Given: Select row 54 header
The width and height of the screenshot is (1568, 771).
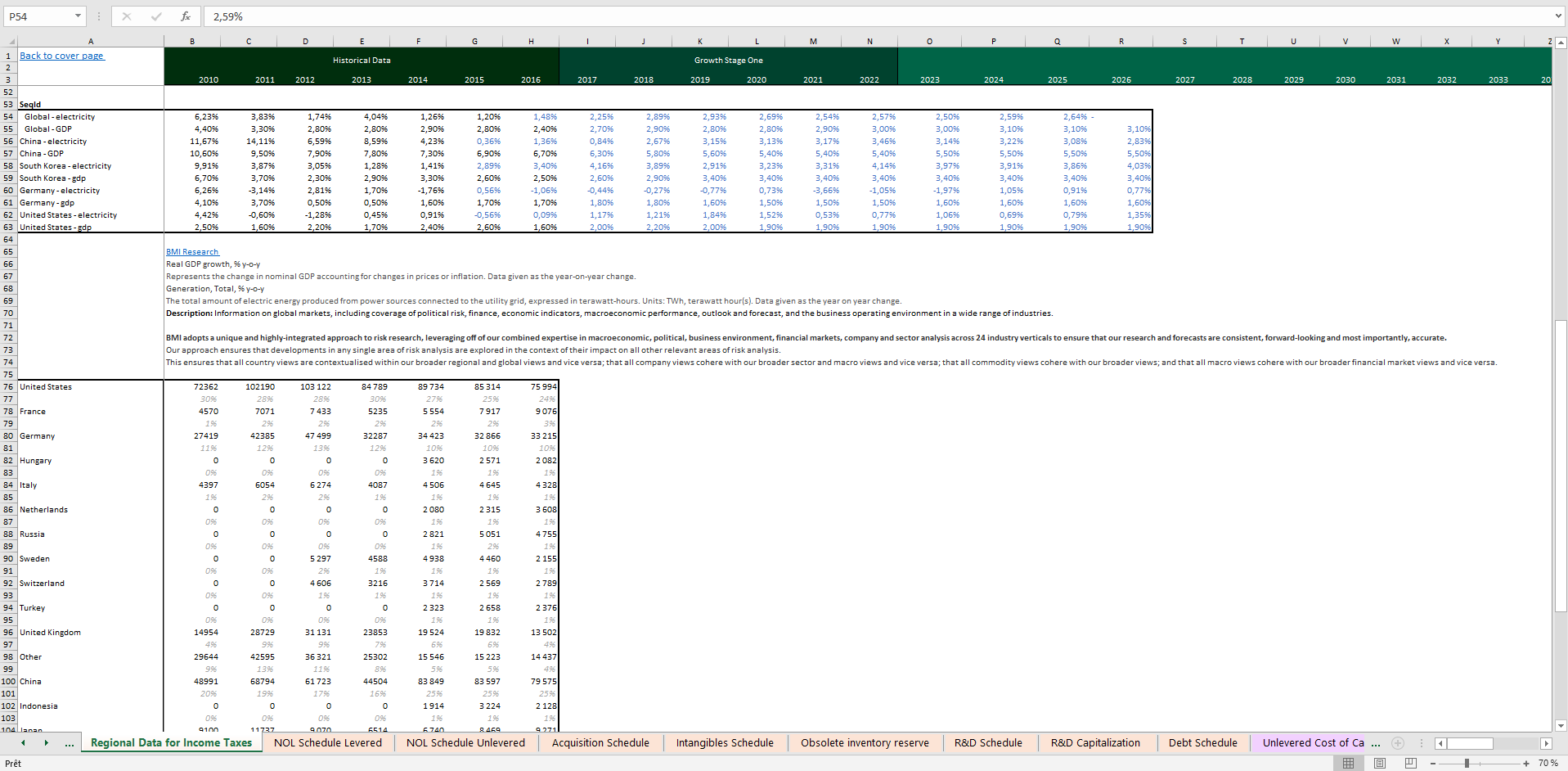Looking at the screenshot, I should pos(8,117).
